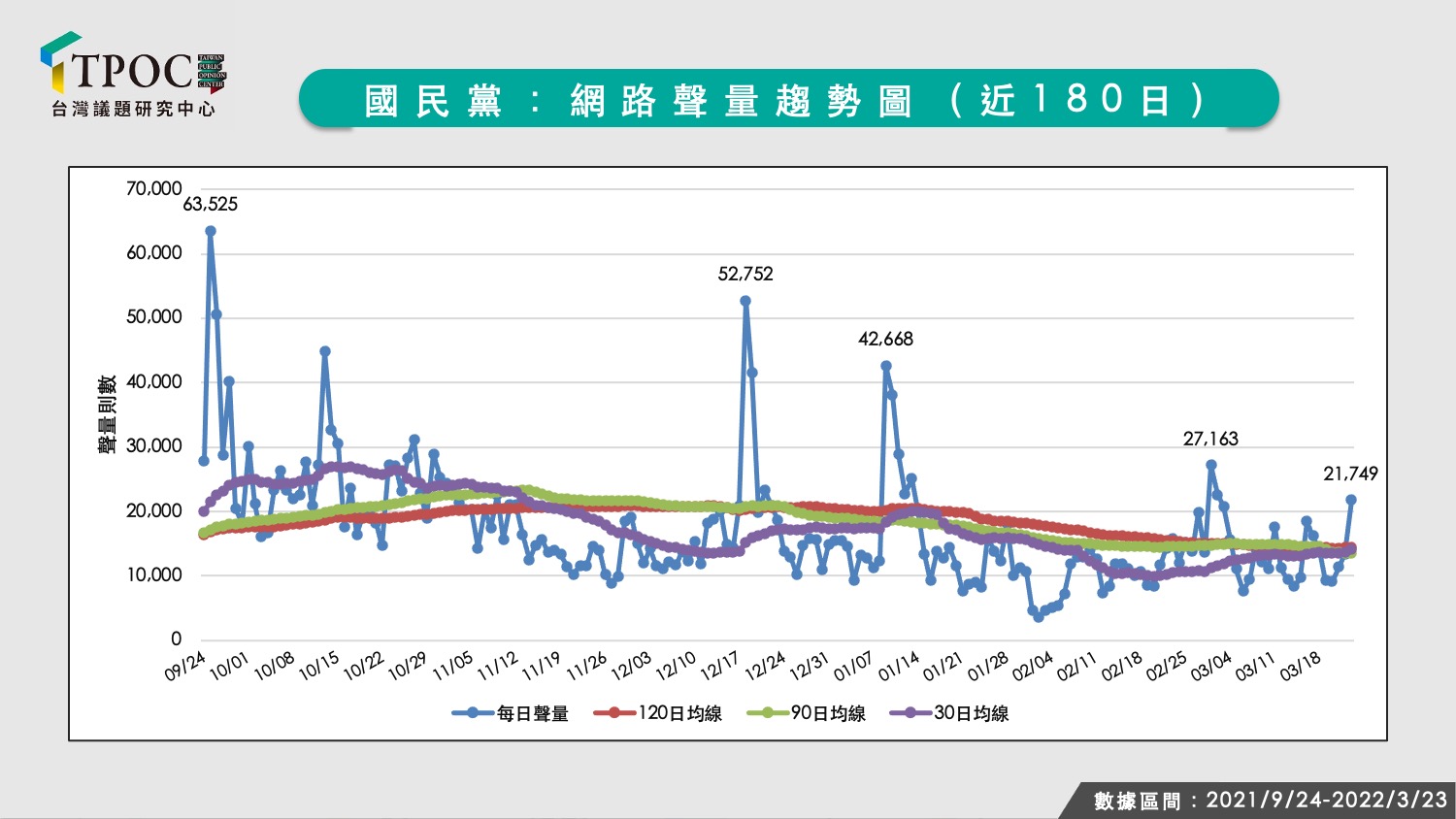
Task: Select the 42,668 peak data label
Action: [885, 339]
